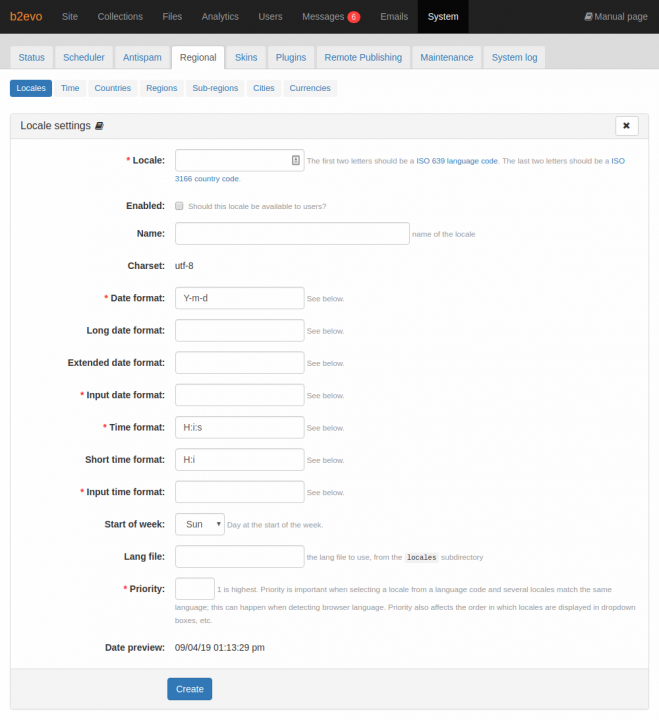Click the Extended date format field

240,363
